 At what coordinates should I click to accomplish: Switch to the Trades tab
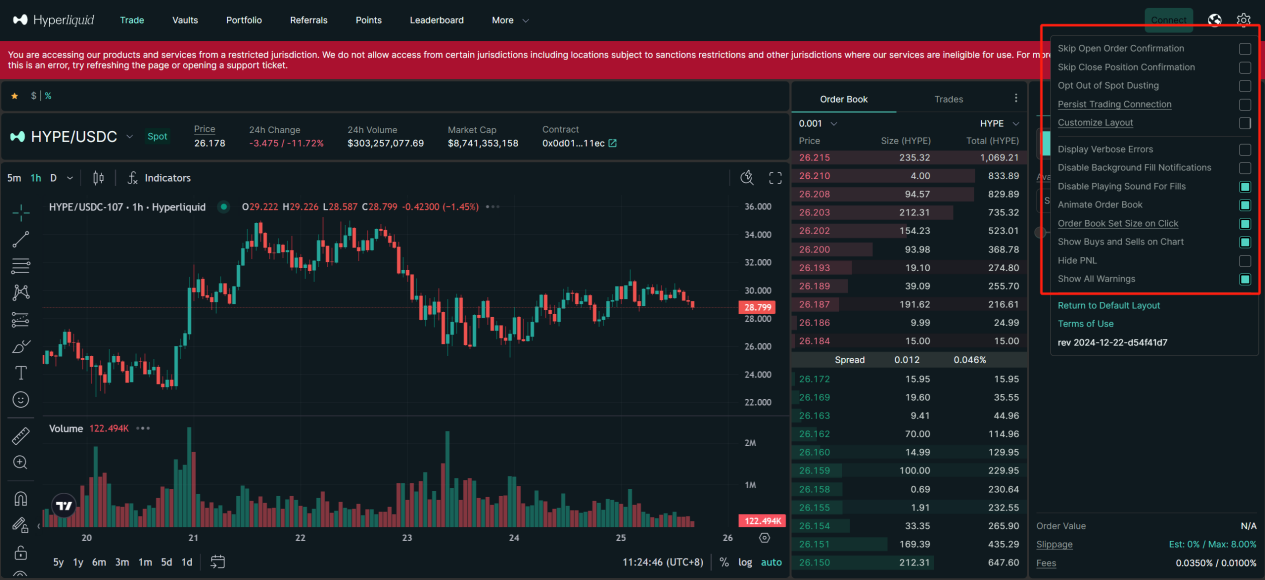point(948,99)
